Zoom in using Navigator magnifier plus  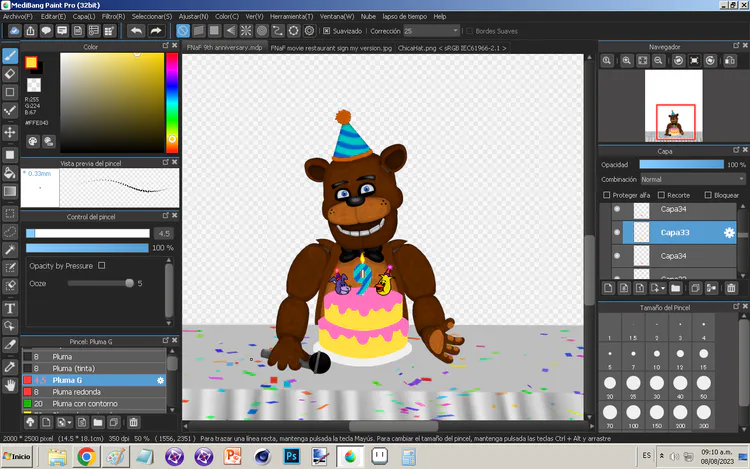[626, 61]
